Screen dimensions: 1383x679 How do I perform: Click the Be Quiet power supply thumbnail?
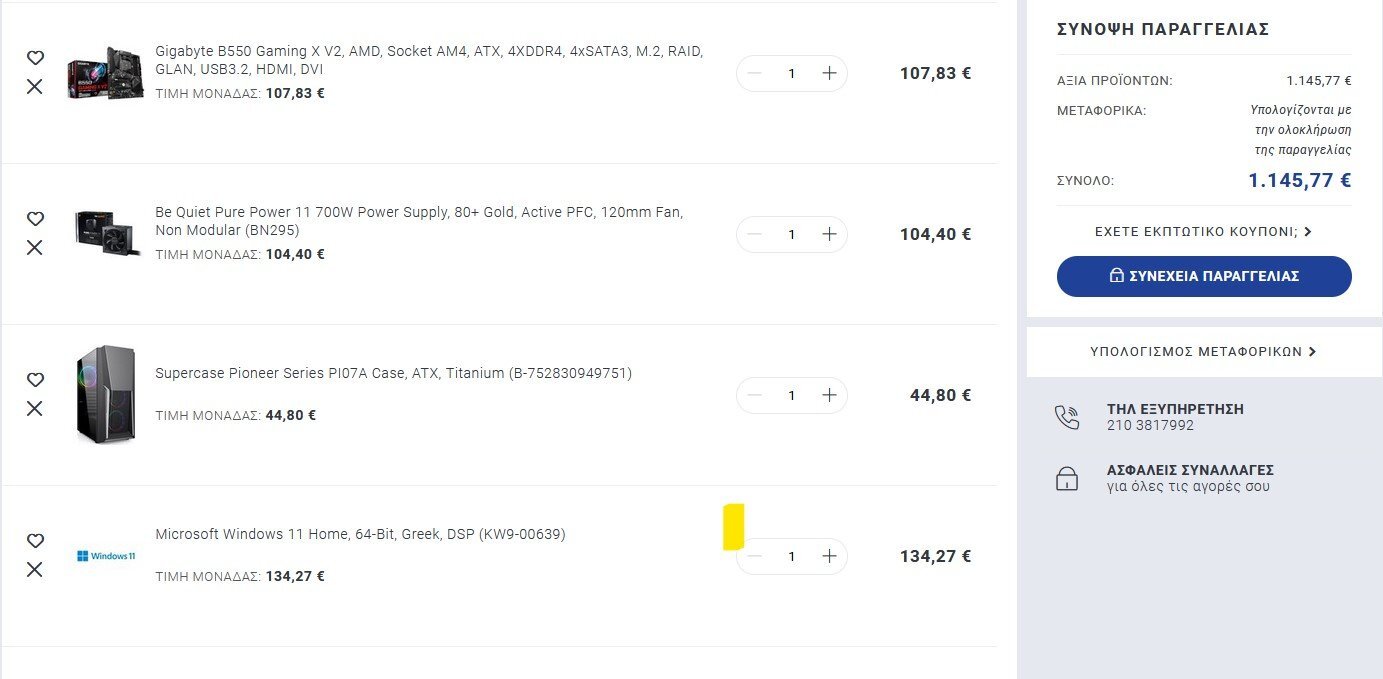click(106, 233)
